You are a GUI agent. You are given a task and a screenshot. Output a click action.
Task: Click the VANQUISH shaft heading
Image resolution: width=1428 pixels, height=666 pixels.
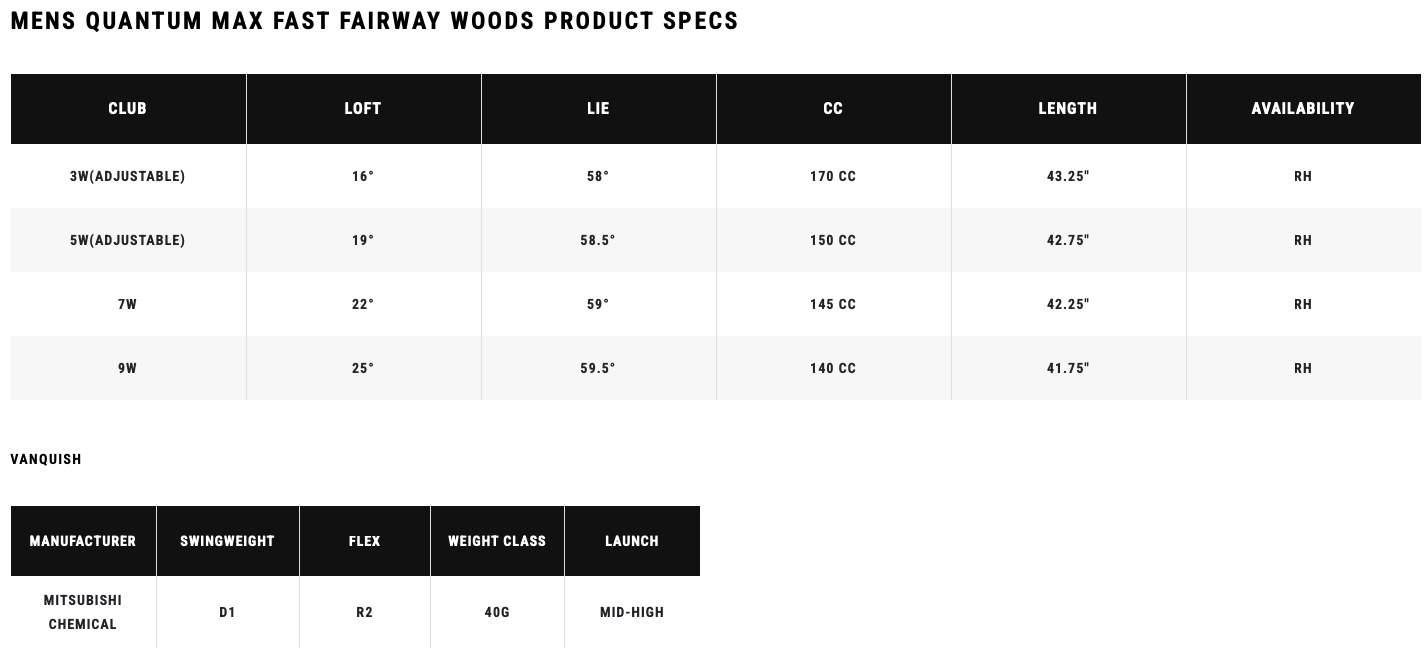pyautogui.click(x=46, y=459)
